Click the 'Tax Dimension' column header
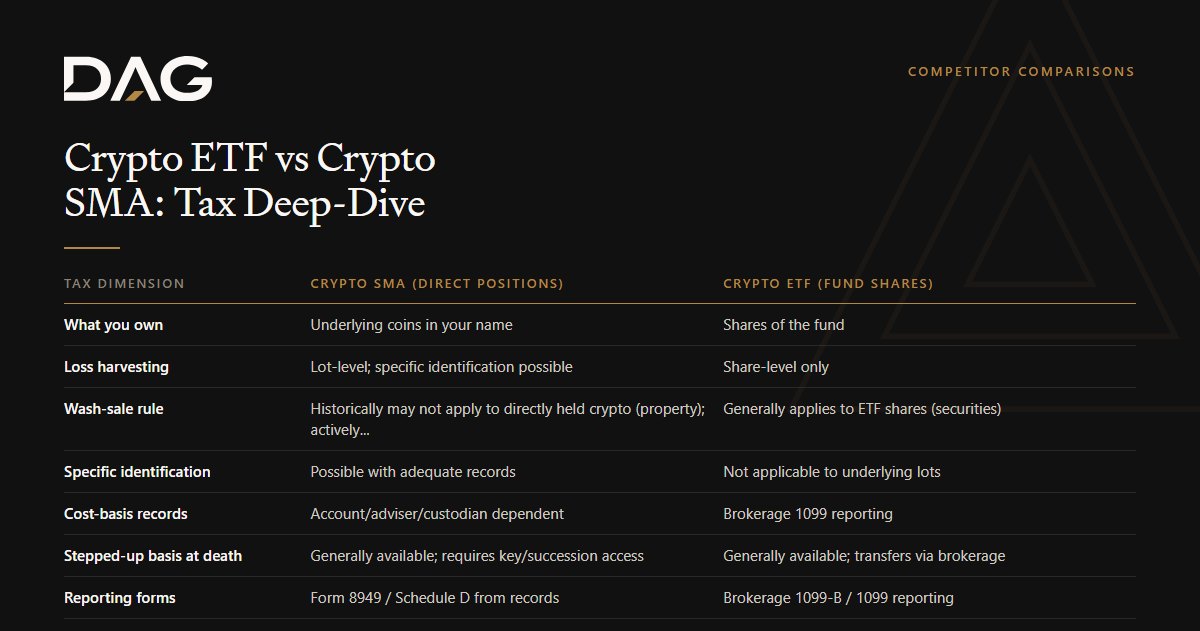 (x=124, y=284)
